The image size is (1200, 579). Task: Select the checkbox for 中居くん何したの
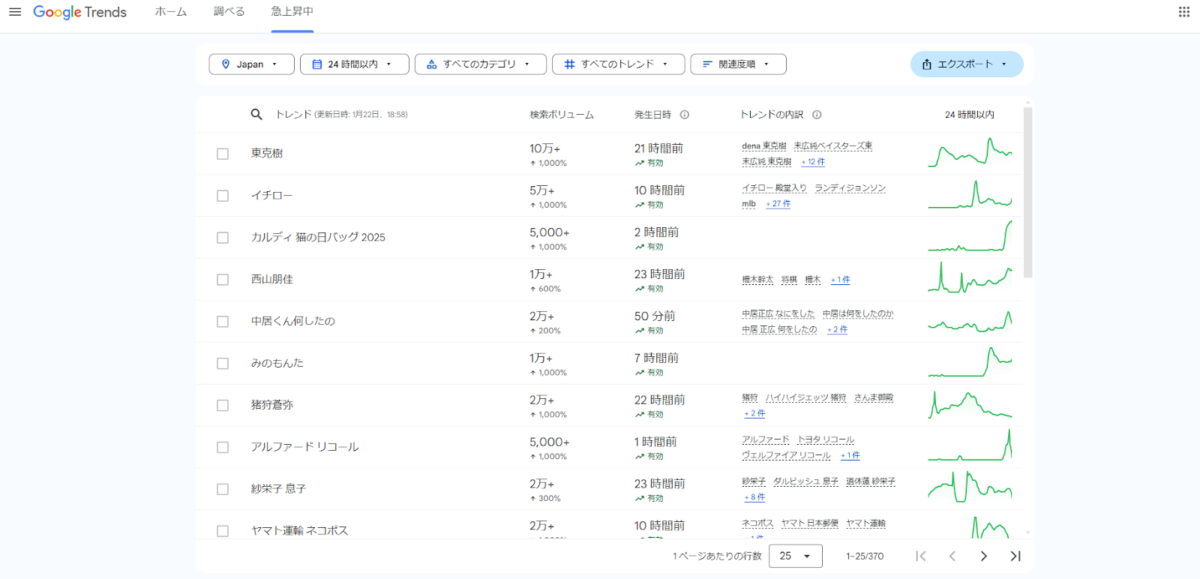coord(223,322)
